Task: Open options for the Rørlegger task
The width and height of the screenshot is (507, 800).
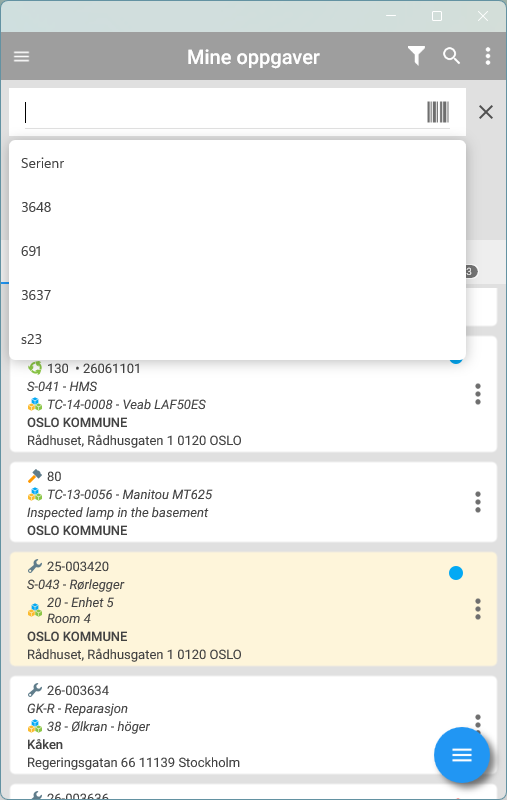Action: (477, 609)
